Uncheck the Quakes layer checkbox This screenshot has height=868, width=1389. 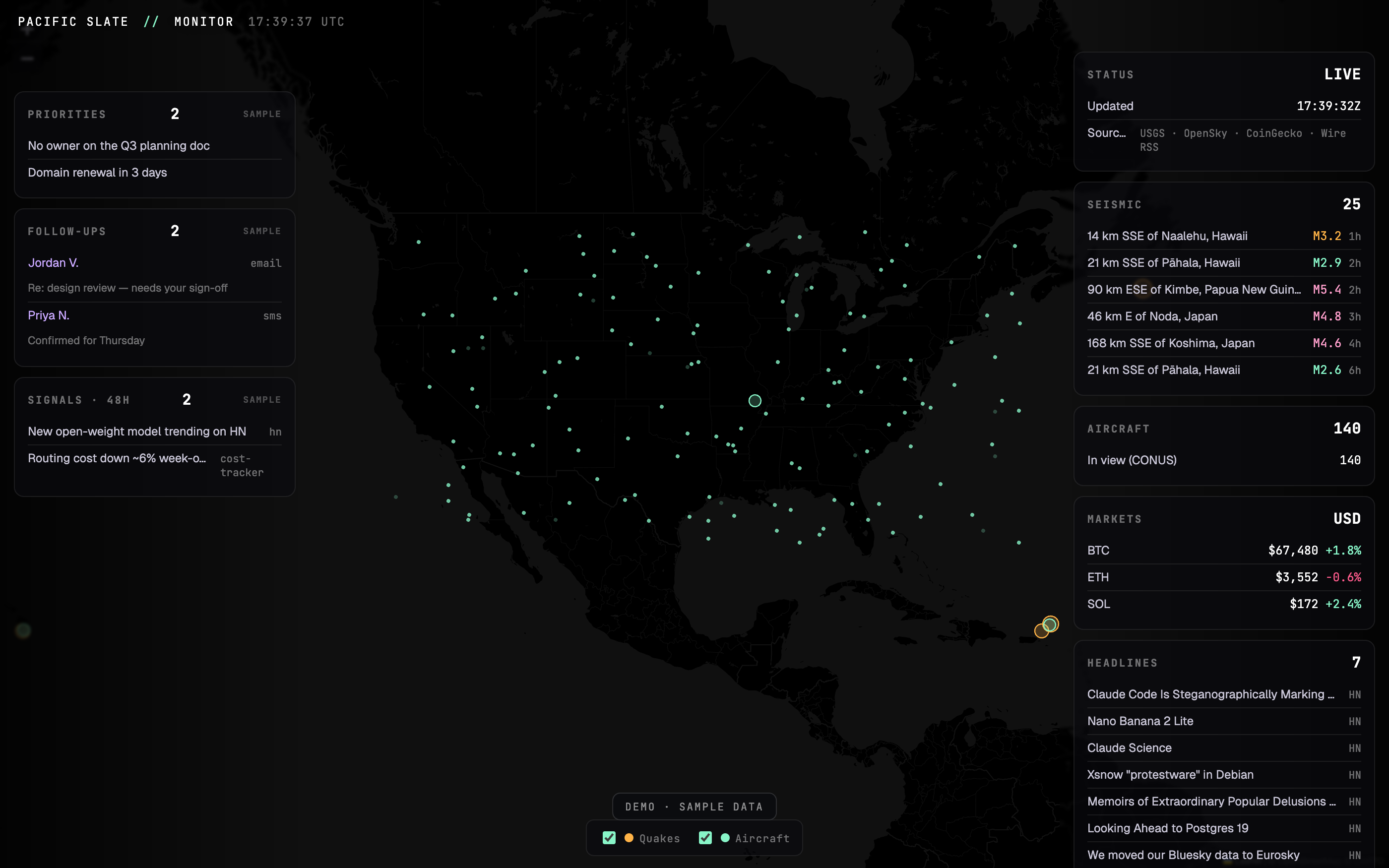coord(609,838)
